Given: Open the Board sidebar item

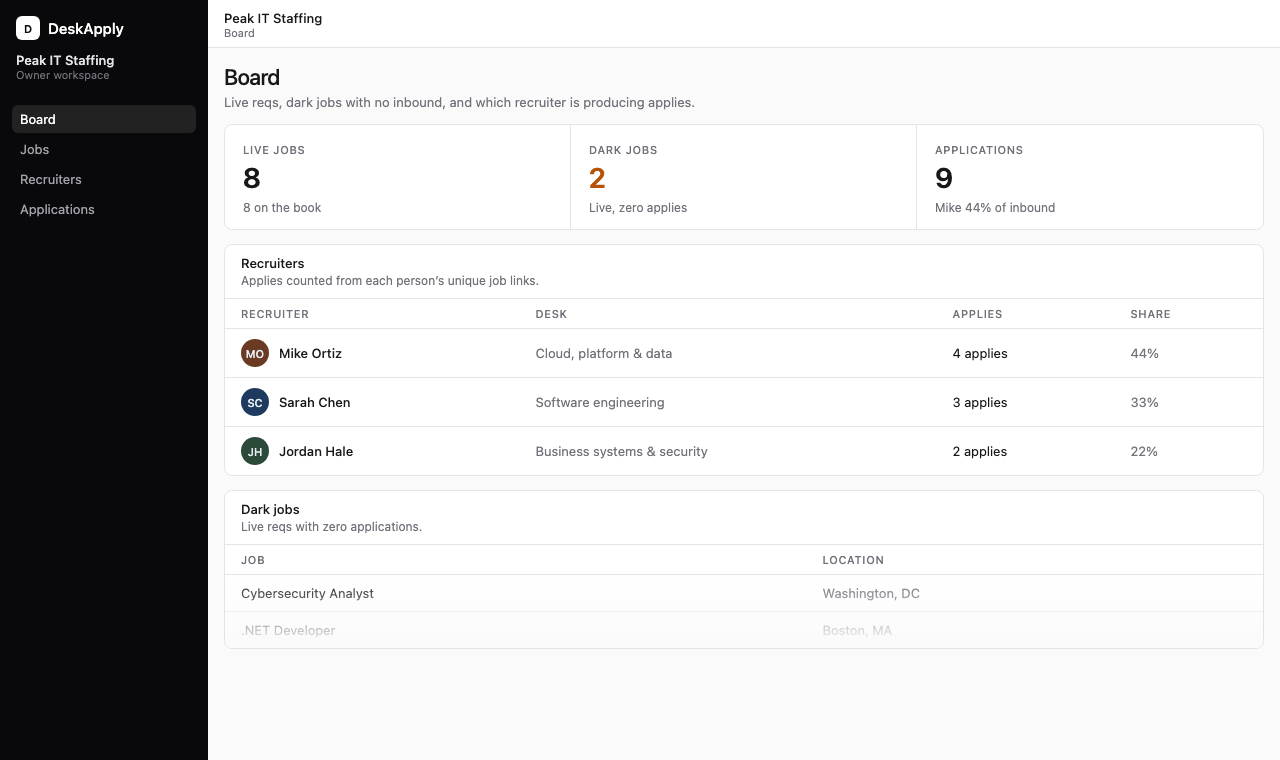Looking at the screenshot, I should click(104, 119).
